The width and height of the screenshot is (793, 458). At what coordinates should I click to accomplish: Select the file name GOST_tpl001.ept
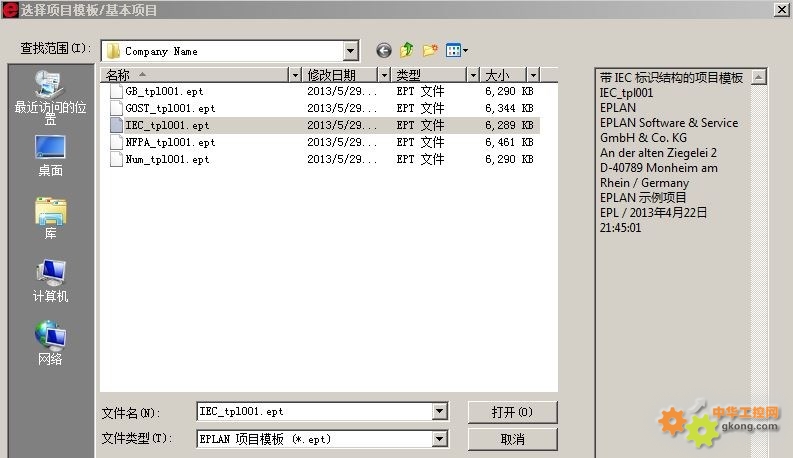click(x=170, y=108)
